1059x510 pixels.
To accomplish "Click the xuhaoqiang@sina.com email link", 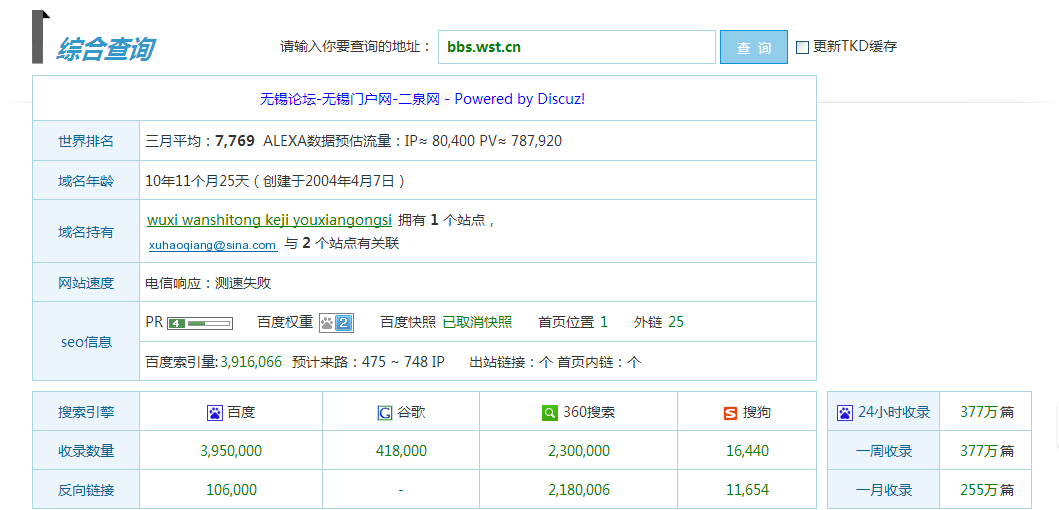I will 212,245.
